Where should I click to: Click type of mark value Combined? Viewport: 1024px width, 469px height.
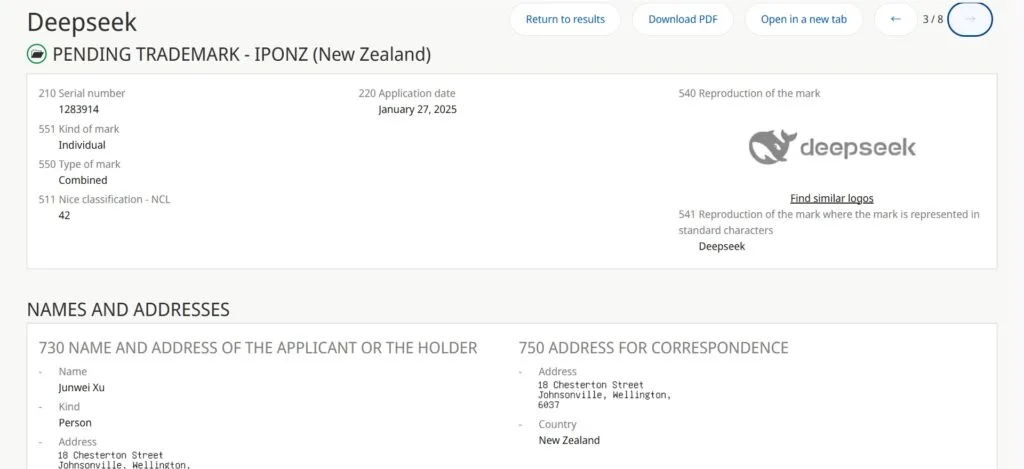[x=83, y=180]
